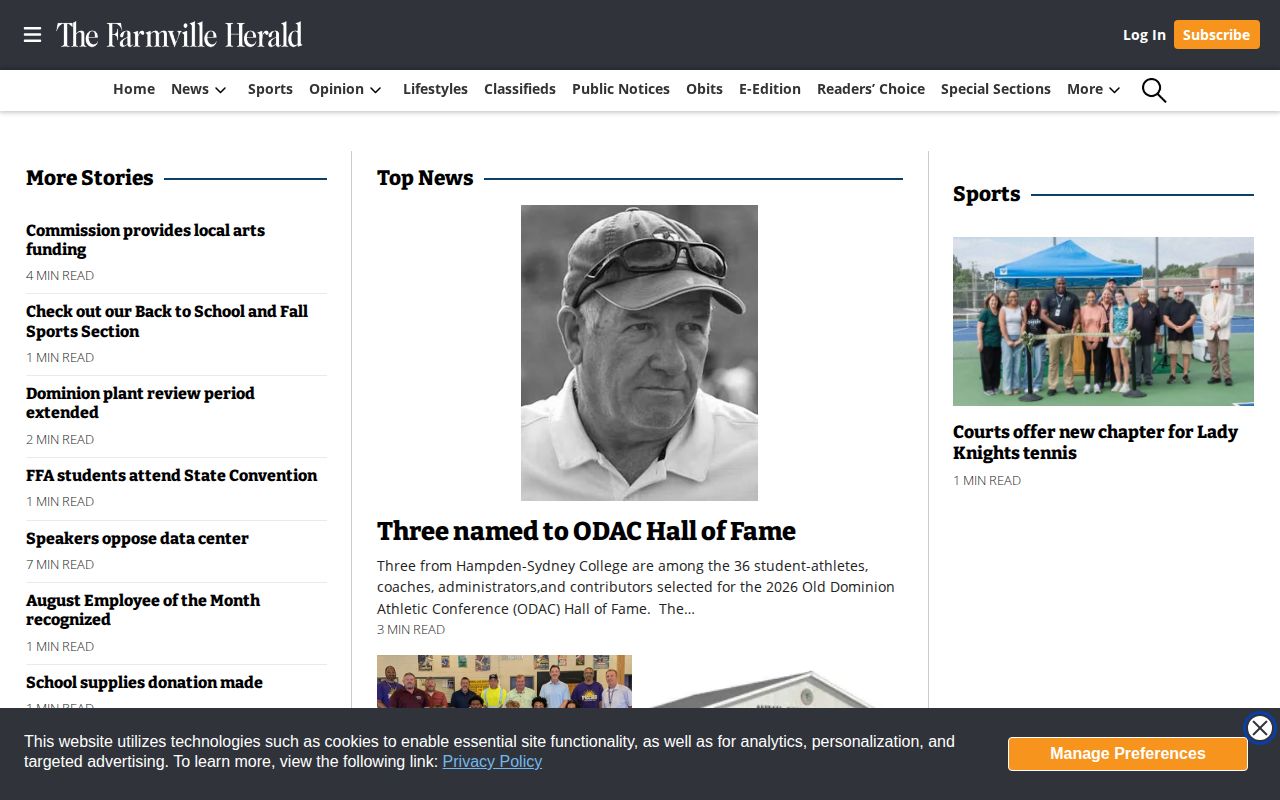Screen dimensions: 1280x800
Task: Click the group photo thumbnail below top story
Action: click(x=504, y=682)
